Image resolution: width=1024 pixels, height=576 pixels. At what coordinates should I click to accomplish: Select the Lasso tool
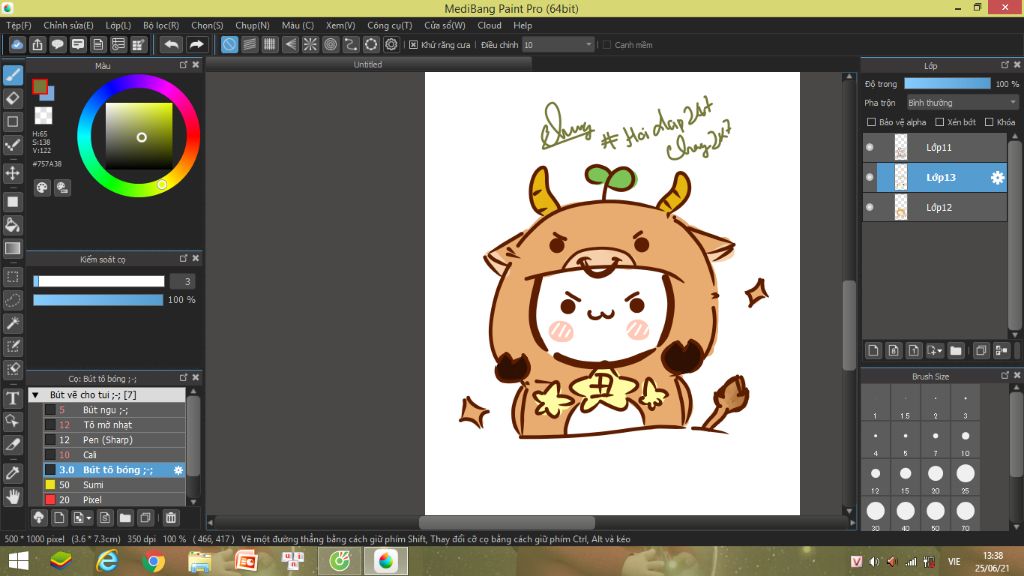pyautogui.click(x=12, y=300)
